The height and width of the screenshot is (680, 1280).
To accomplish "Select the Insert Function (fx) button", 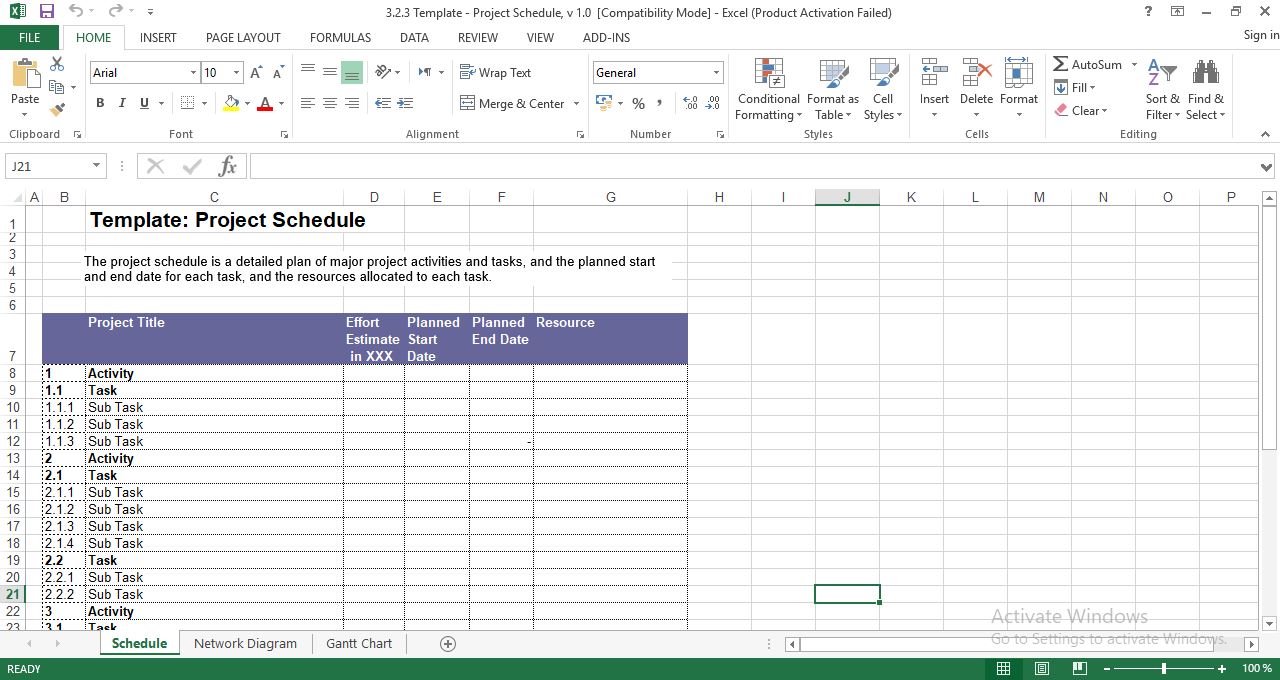I will (228, 166).
